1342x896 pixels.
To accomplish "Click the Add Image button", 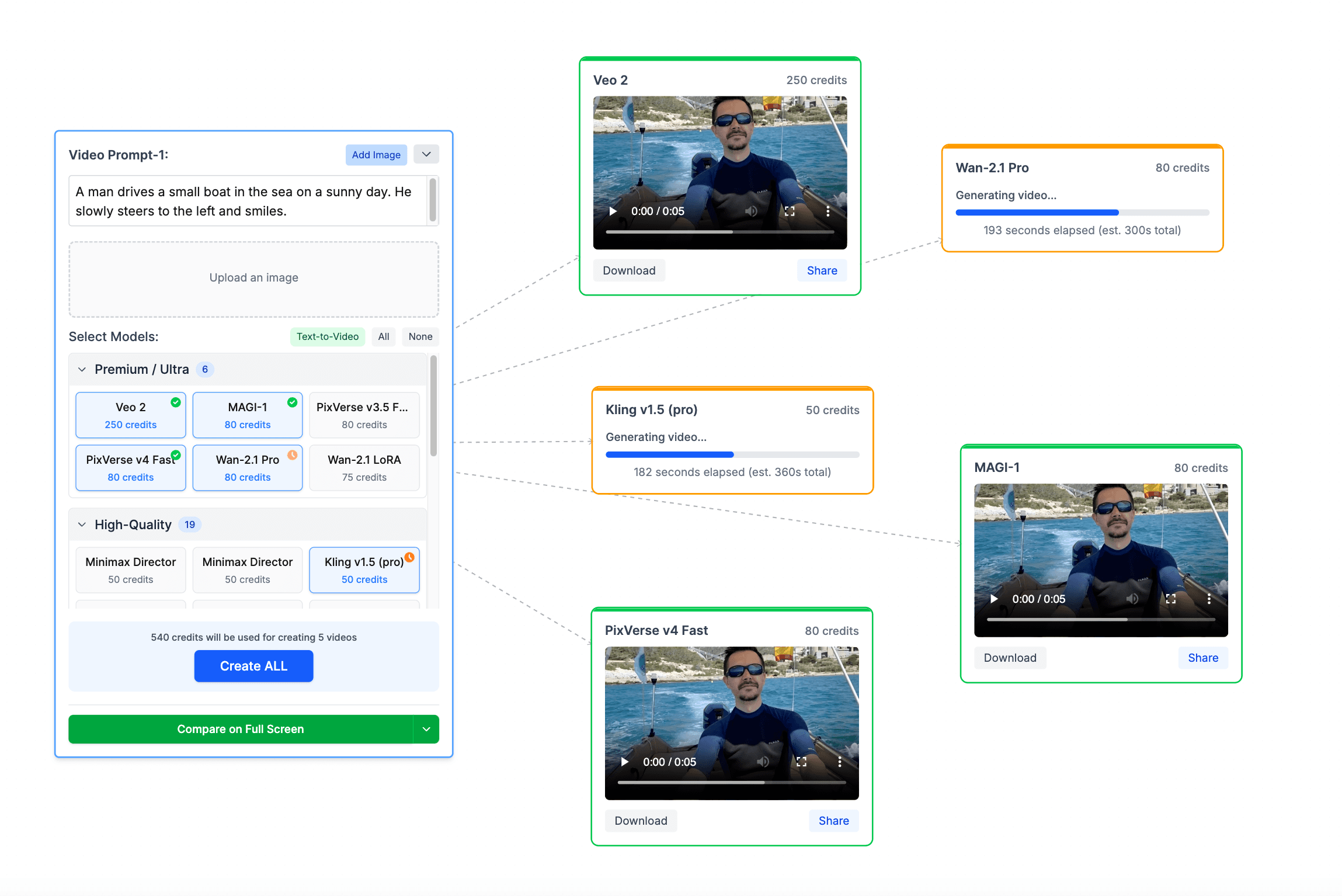I will [x=376, y=155].
